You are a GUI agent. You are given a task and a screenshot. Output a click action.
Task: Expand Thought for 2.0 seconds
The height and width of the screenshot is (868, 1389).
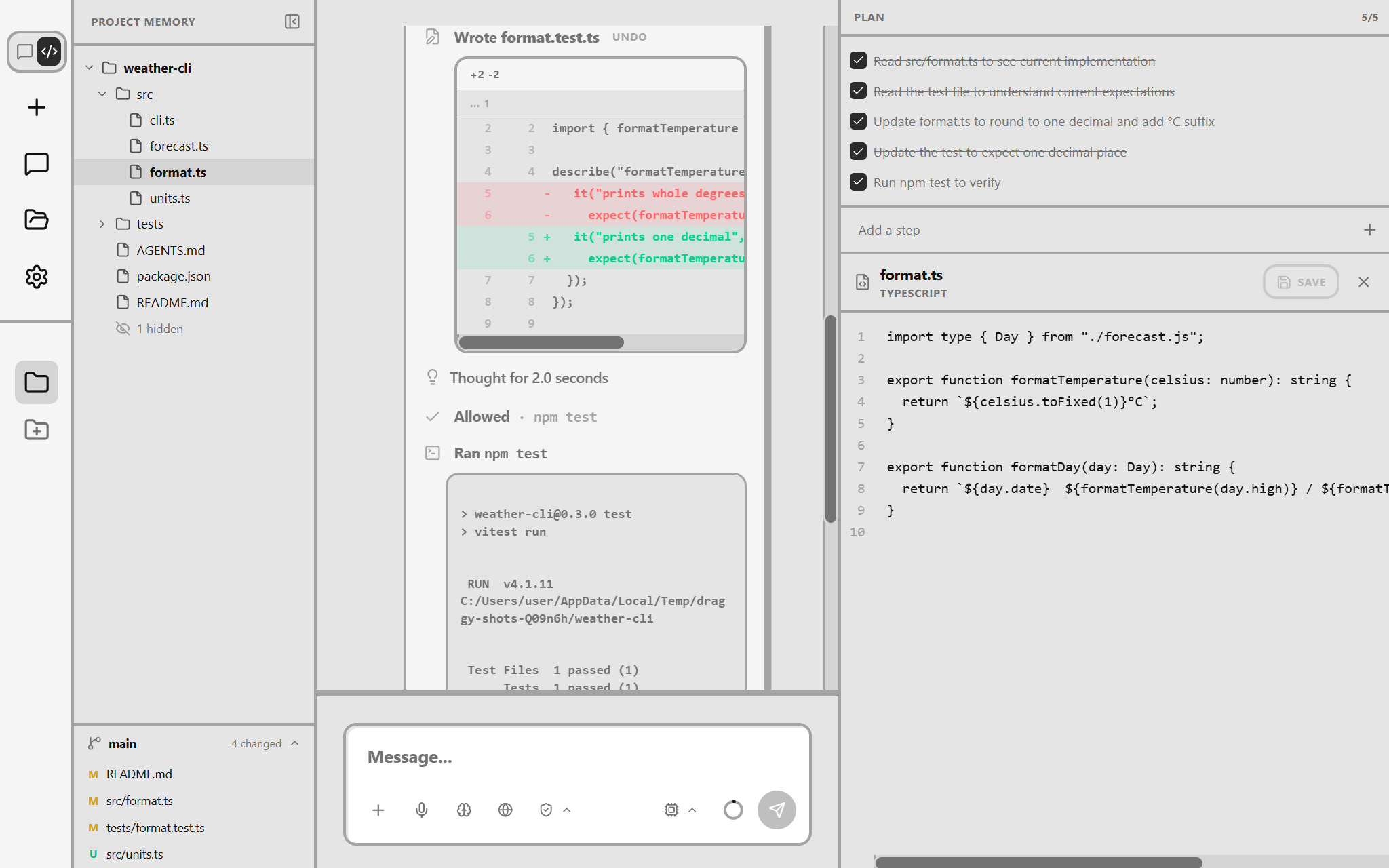coord(528,378)
